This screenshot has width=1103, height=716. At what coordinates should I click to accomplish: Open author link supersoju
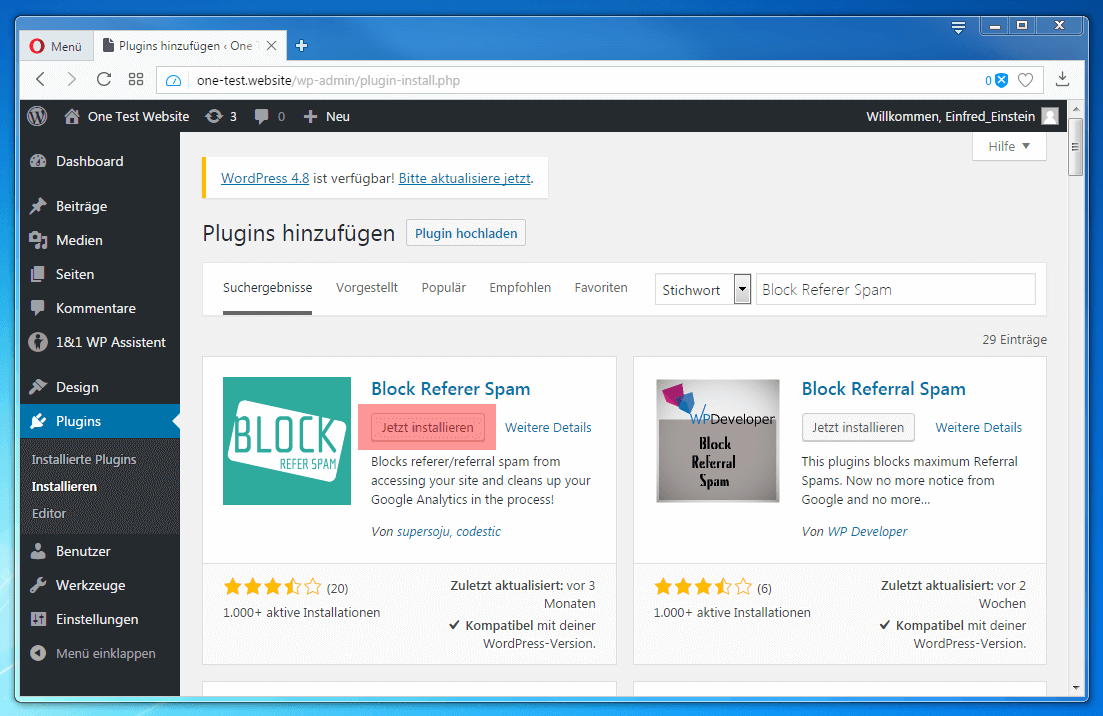point(423,532)
